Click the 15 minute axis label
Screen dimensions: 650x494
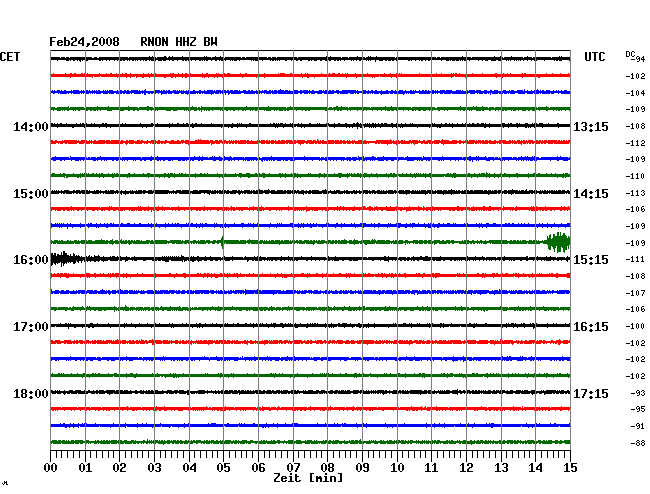tap(570, 468)
